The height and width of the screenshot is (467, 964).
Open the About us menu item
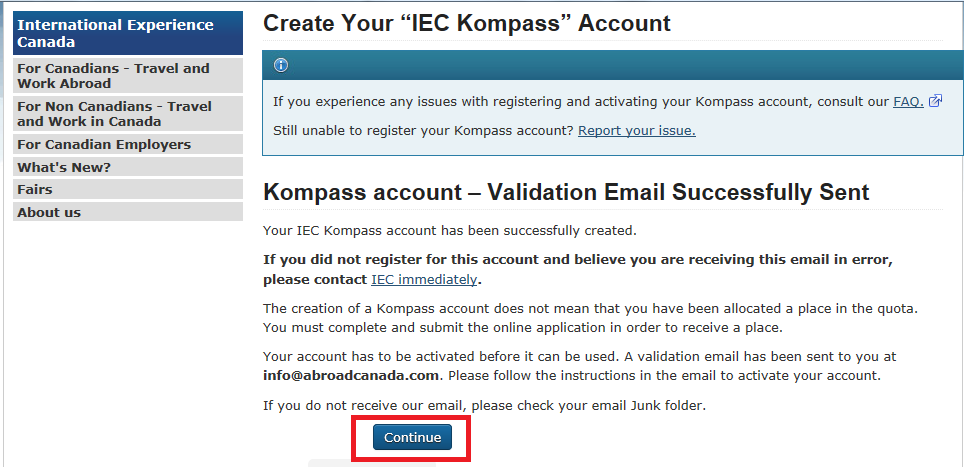pos(128,212)
